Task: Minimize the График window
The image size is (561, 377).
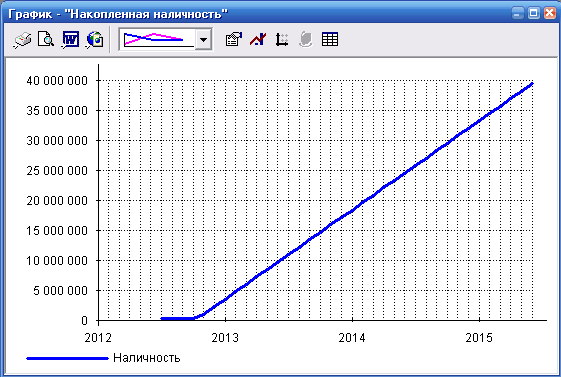Action: click(x=517, y=14)
